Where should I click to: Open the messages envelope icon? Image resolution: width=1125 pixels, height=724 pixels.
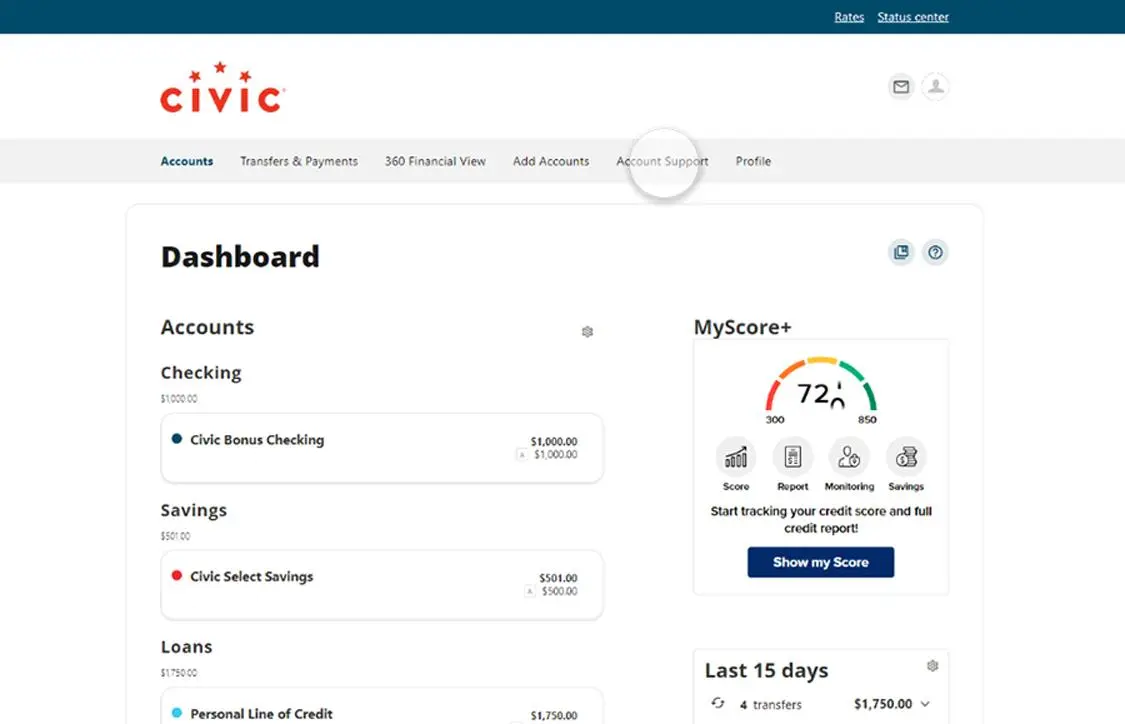click(x=901, y=87)
